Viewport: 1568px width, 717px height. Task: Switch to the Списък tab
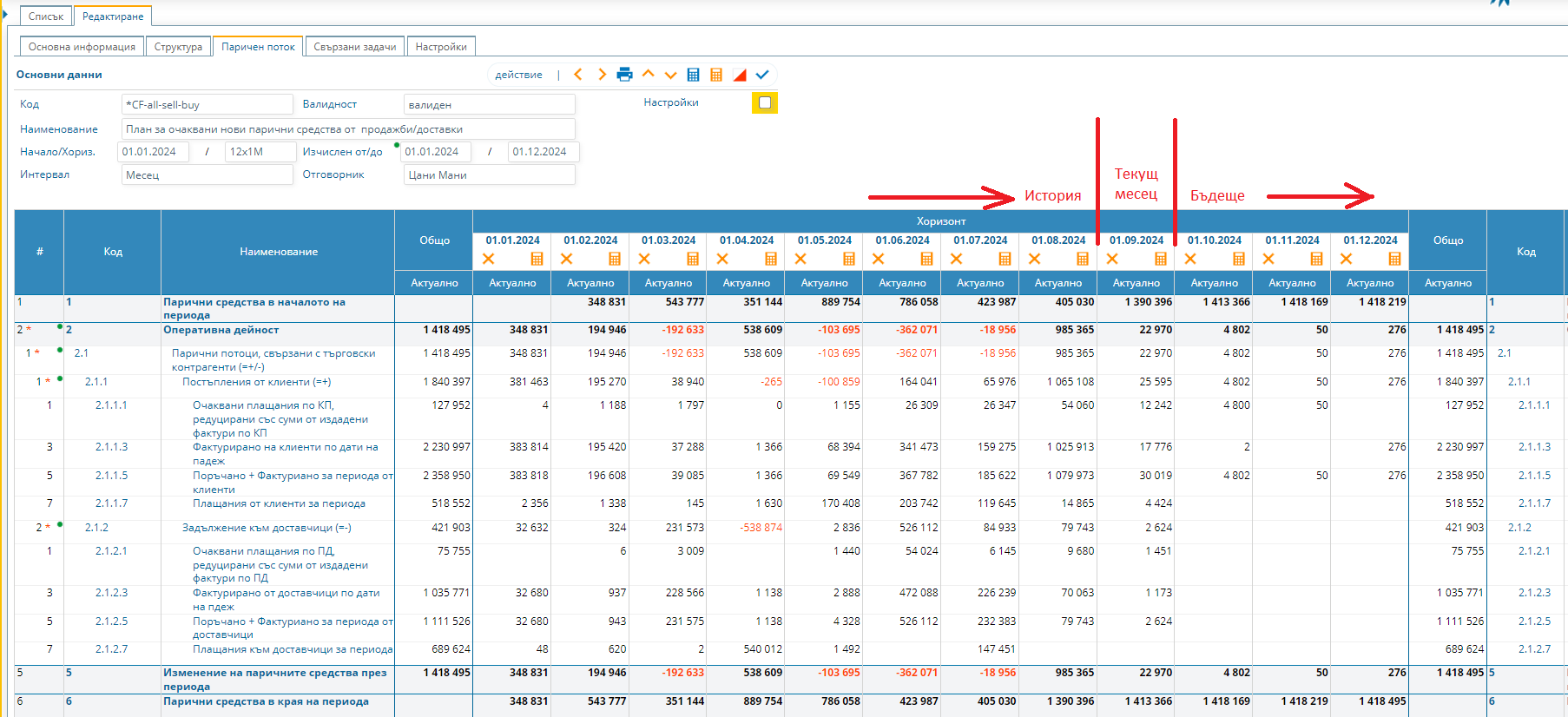pyautogui.click(x=46, y=16)
